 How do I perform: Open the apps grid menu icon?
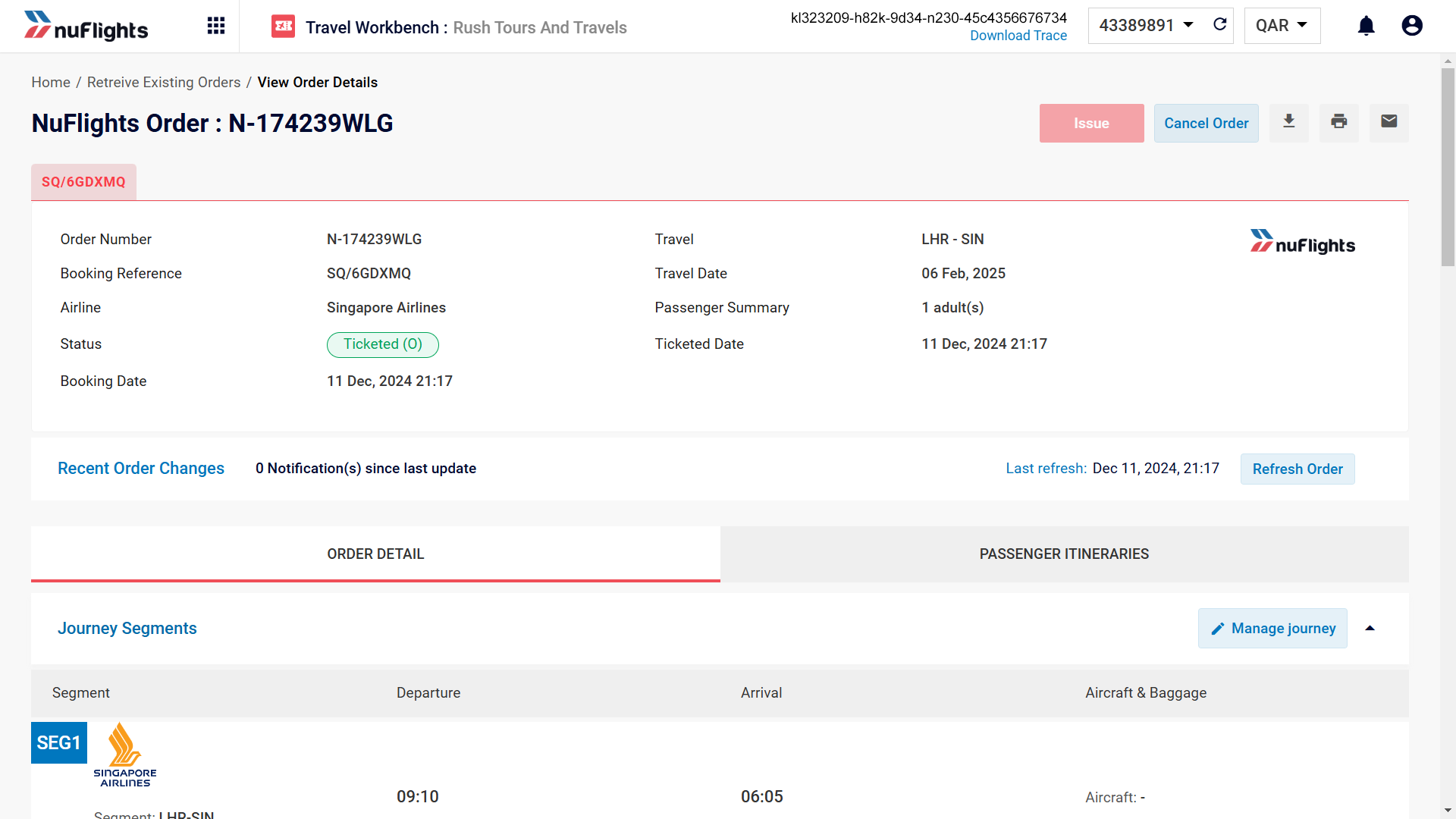pyautogui.click(x=216, y=26)
